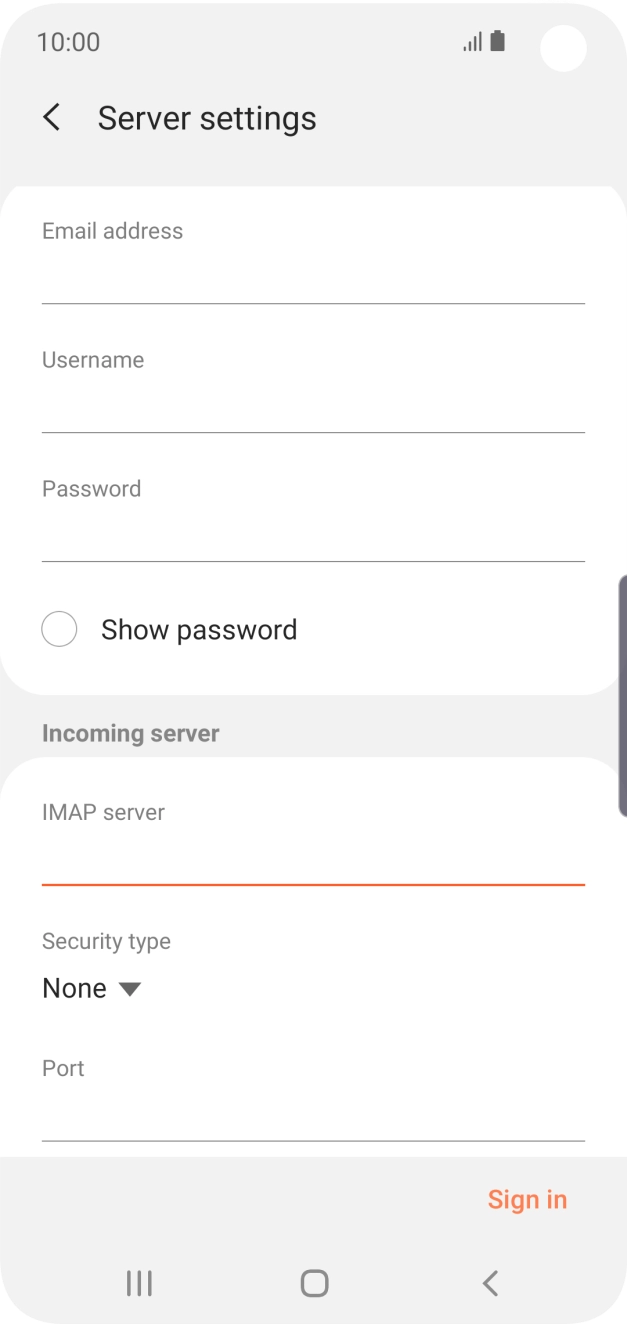Select the Incoming server section header
This screenshot has width=627, height=1324.
pos(130,733)
